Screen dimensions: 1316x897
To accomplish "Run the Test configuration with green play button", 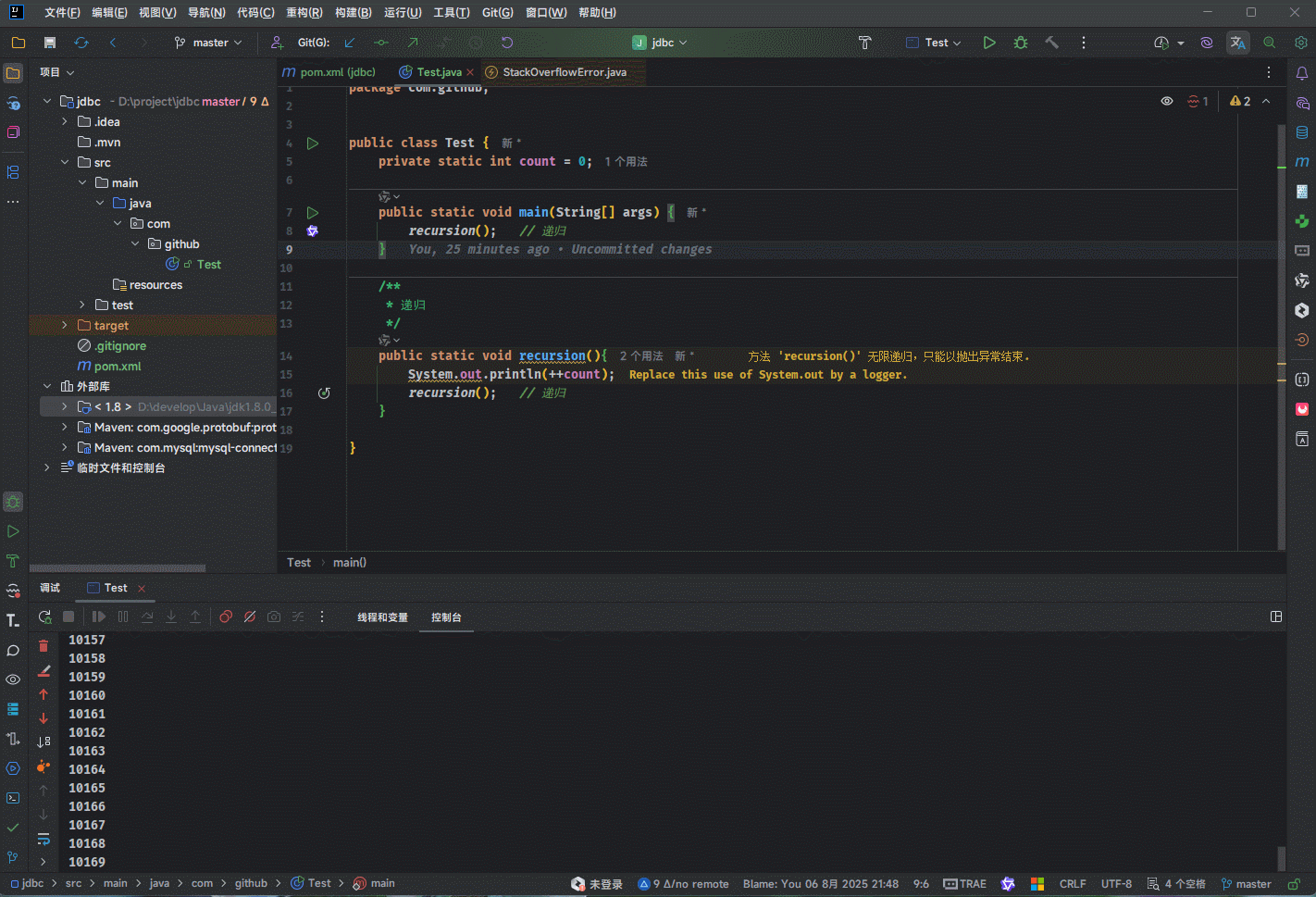I will click(x=989, y=43).
